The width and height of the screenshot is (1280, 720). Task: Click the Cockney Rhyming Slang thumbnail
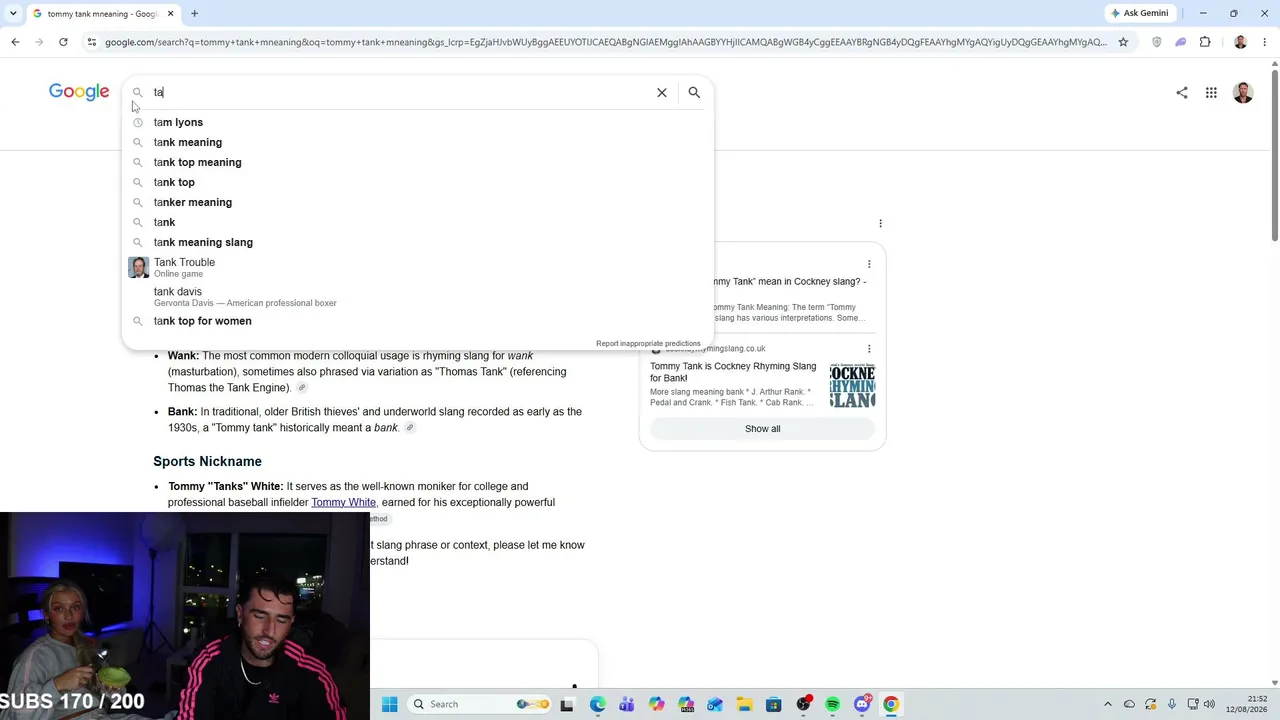(852, 385)
